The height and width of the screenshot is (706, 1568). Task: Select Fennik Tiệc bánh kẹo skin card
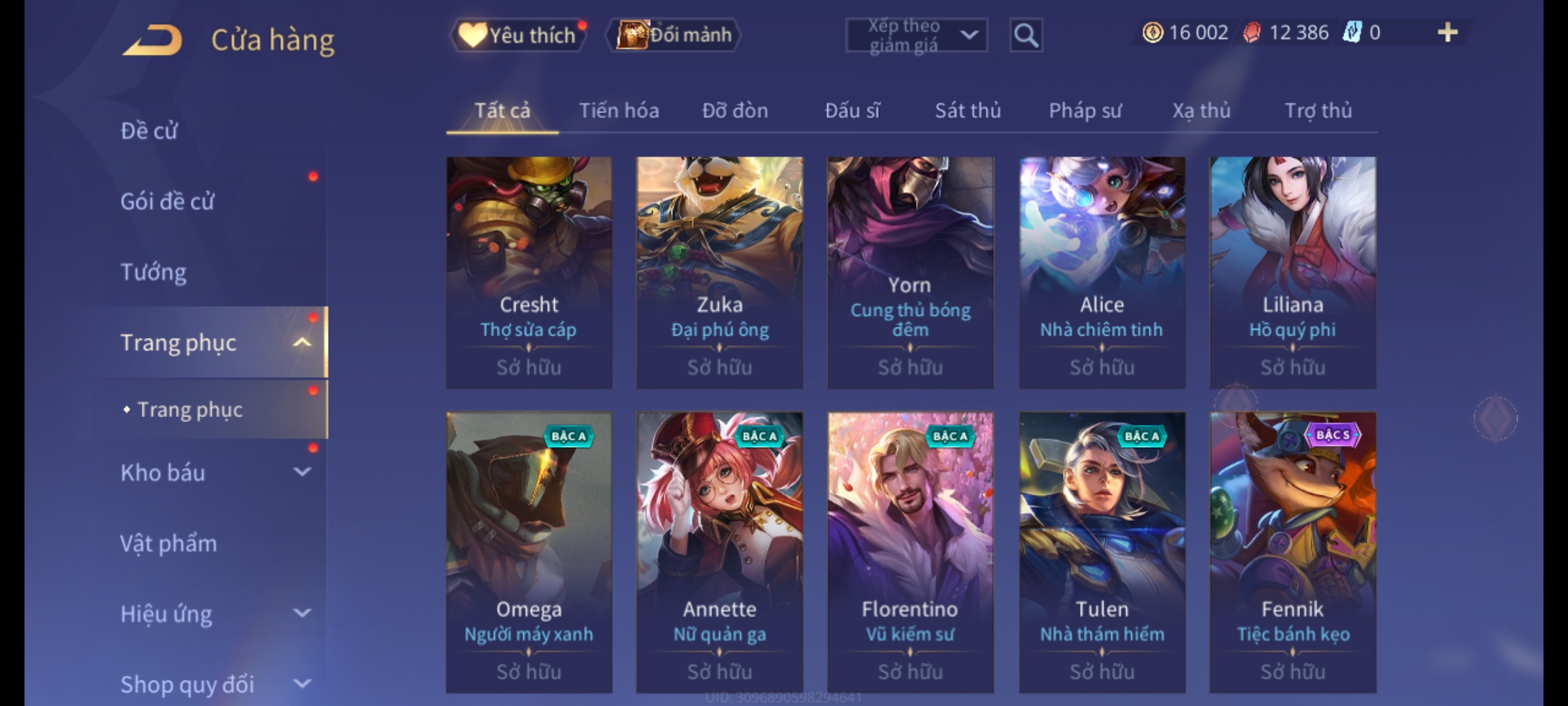pyautogui.click(x=1292, y=552)
